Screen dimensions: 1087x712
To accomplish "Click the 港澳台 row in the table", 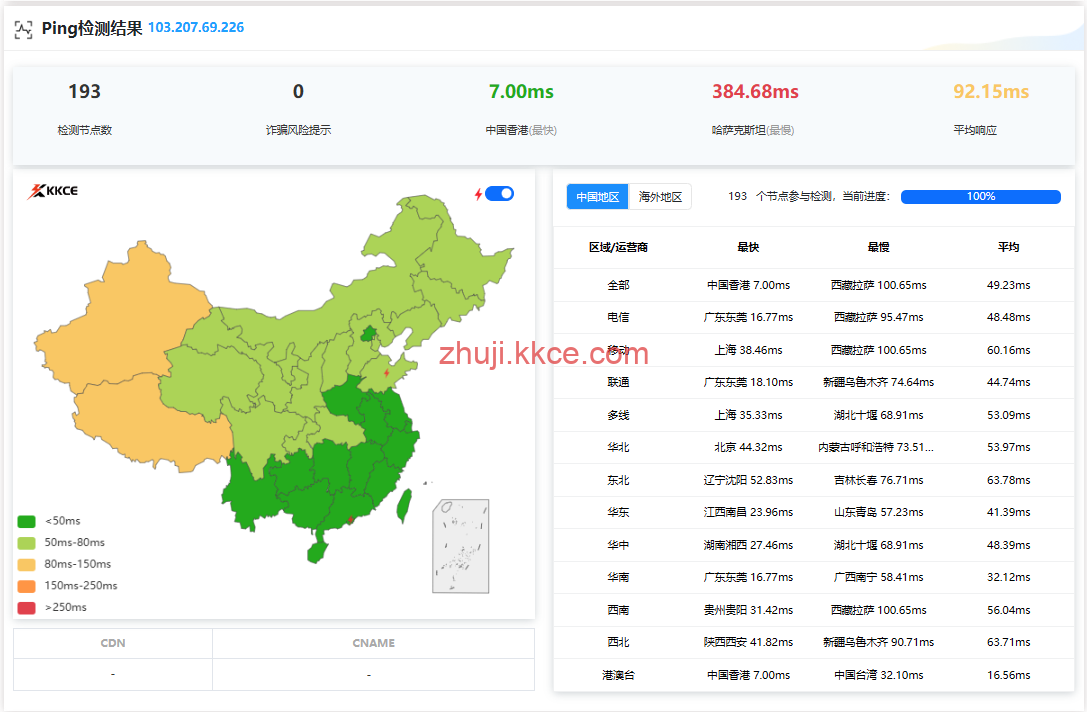I will (618, 675).
